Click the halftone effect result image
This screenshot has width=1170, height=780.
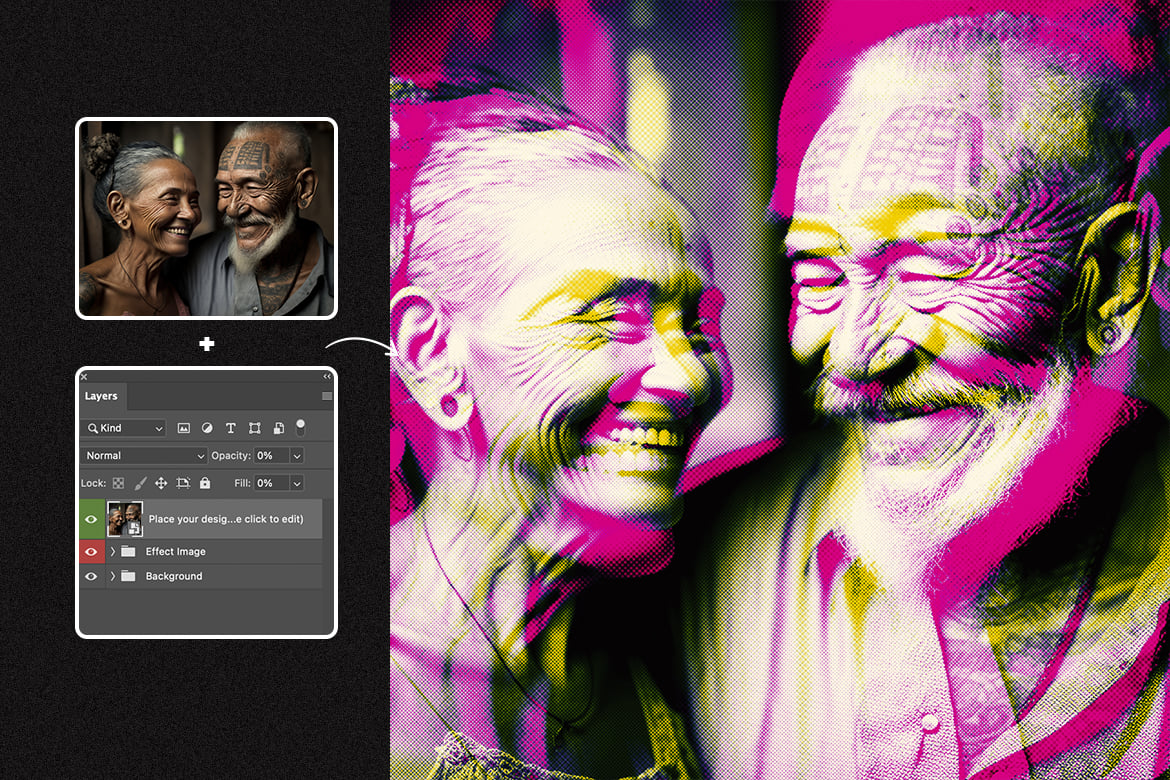pos(780,390)
